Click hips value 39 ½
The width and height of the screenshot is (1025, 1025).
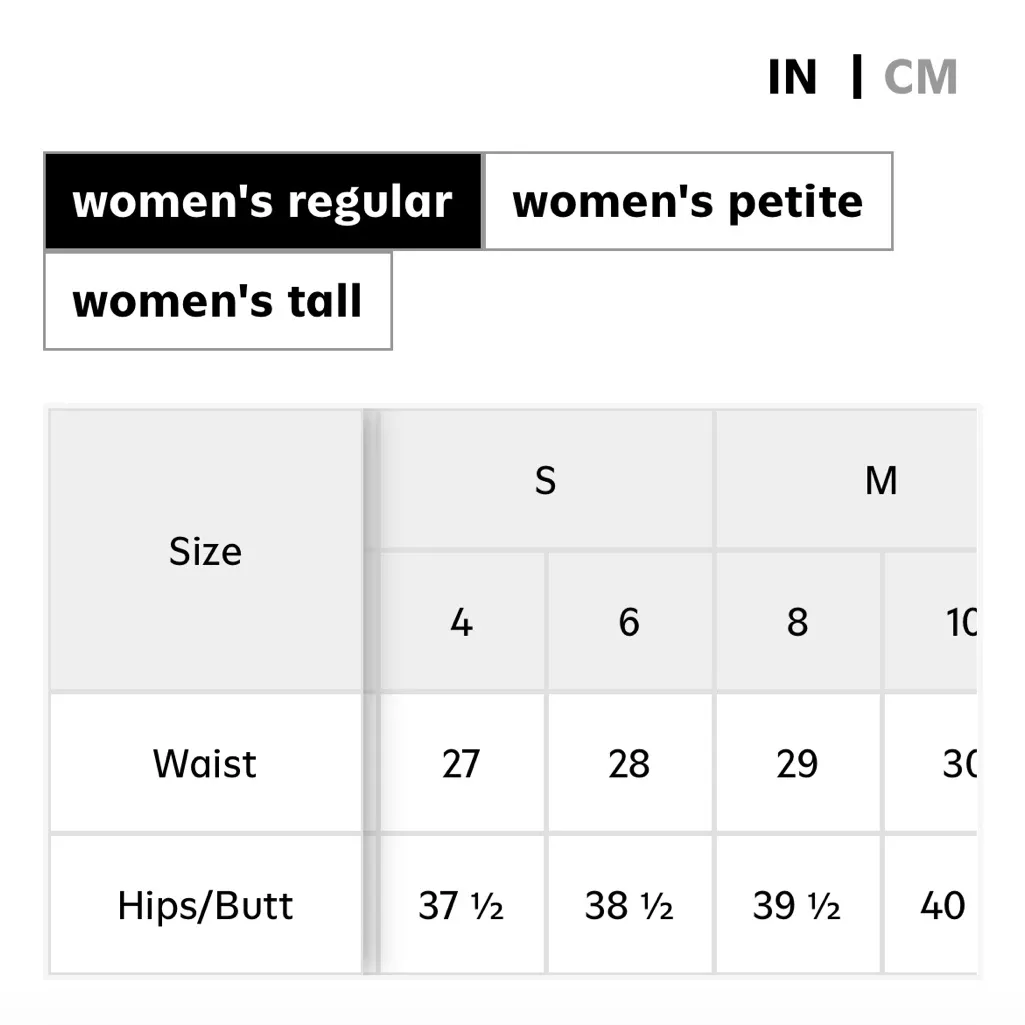[797, 906]
